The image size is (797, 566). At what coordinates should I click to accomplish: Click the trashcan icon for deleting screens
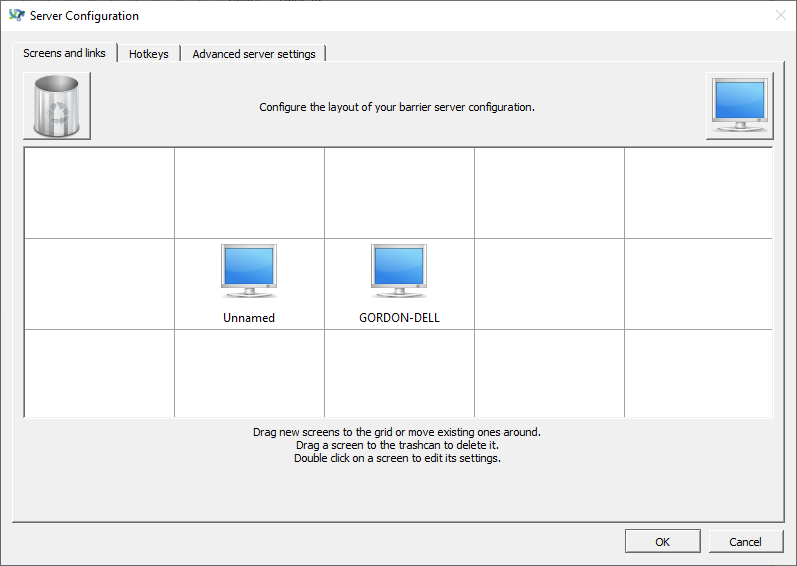tap(57, 106)
